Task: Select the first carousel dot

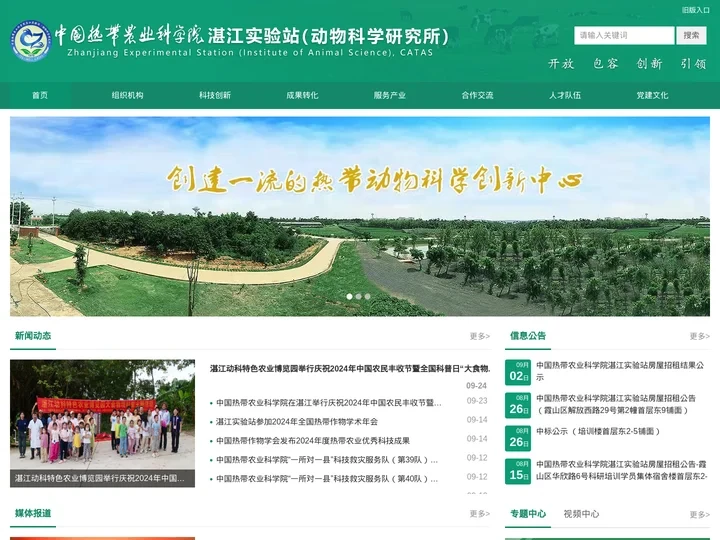Action: pyautogui.click(x=349, y=297)
